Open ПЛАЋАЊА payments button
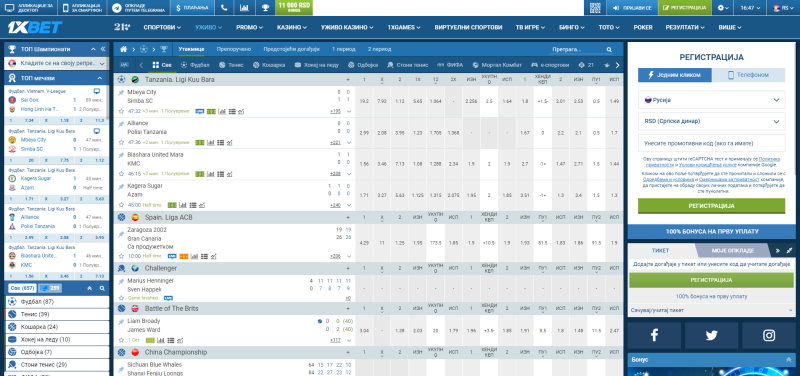 192,8
